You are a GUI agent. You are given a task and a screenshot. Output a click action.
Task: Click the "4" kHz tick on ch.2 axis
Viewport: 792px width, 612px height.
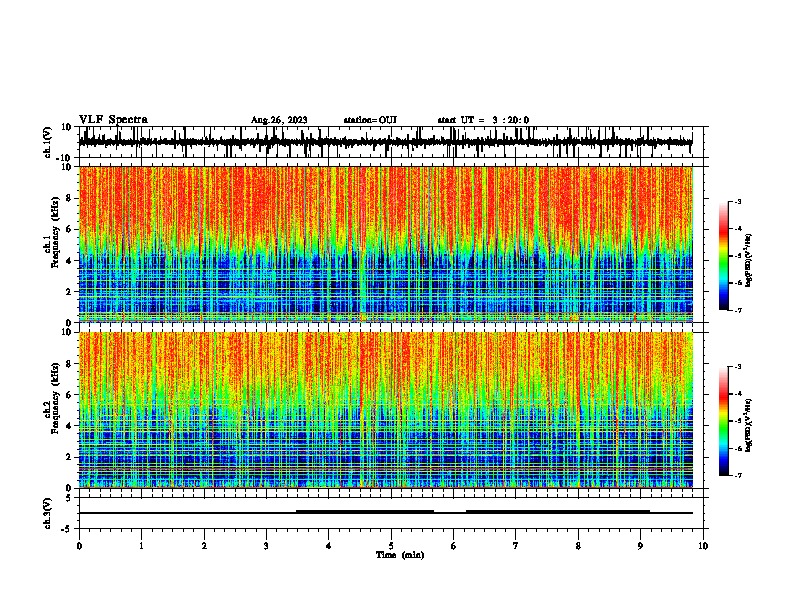pos(69,426)
